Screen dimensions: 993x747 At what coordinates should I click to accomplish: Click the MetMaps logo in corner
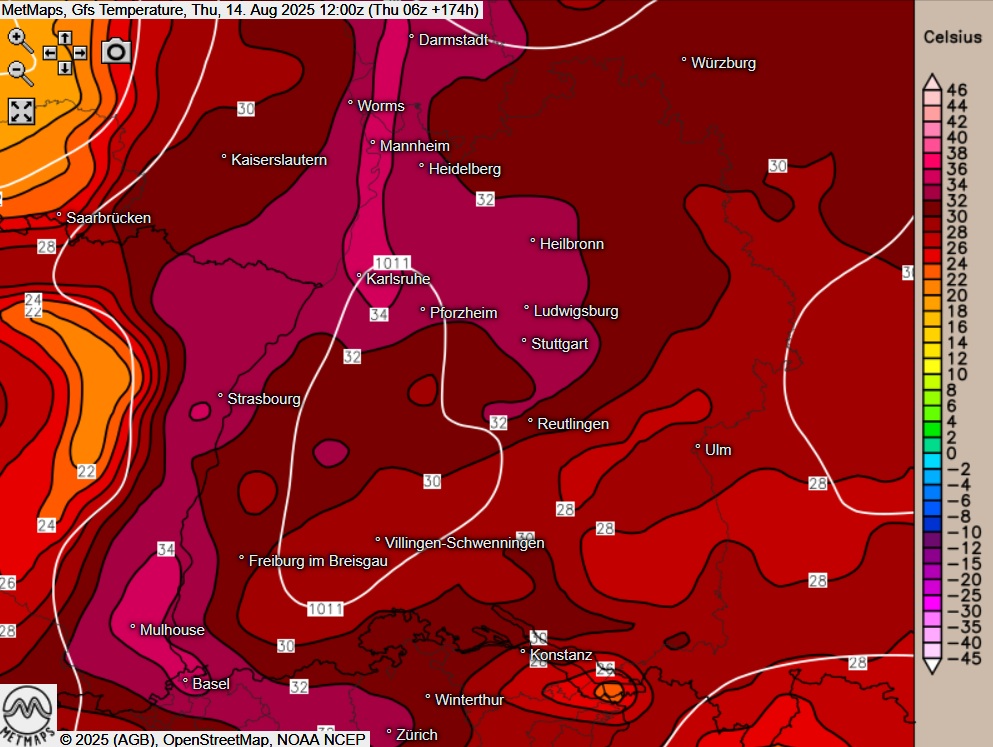28,715
